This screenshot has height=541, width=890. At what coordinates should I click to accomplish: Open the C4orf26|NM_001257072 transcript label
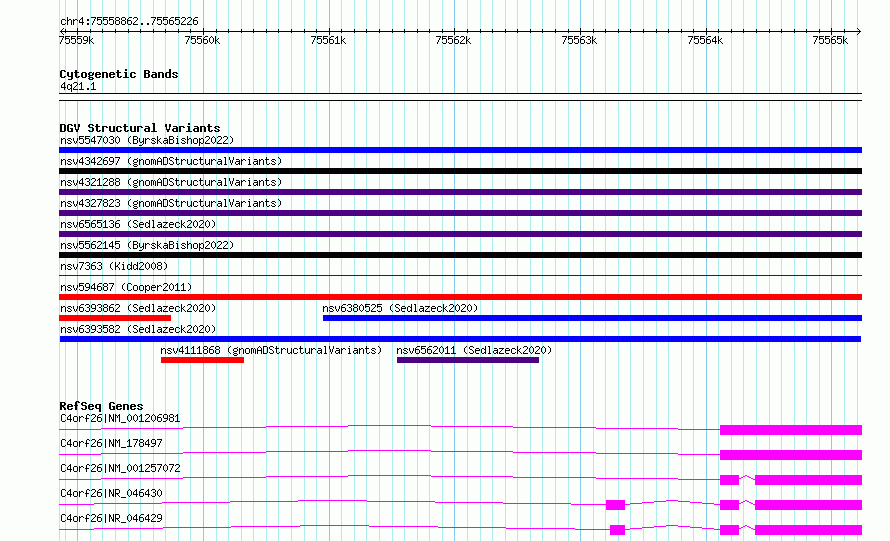120,468
